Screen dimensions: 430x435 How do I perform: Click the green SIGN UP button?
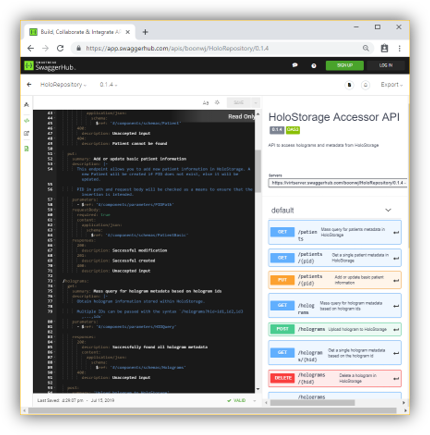click(345, 65)
